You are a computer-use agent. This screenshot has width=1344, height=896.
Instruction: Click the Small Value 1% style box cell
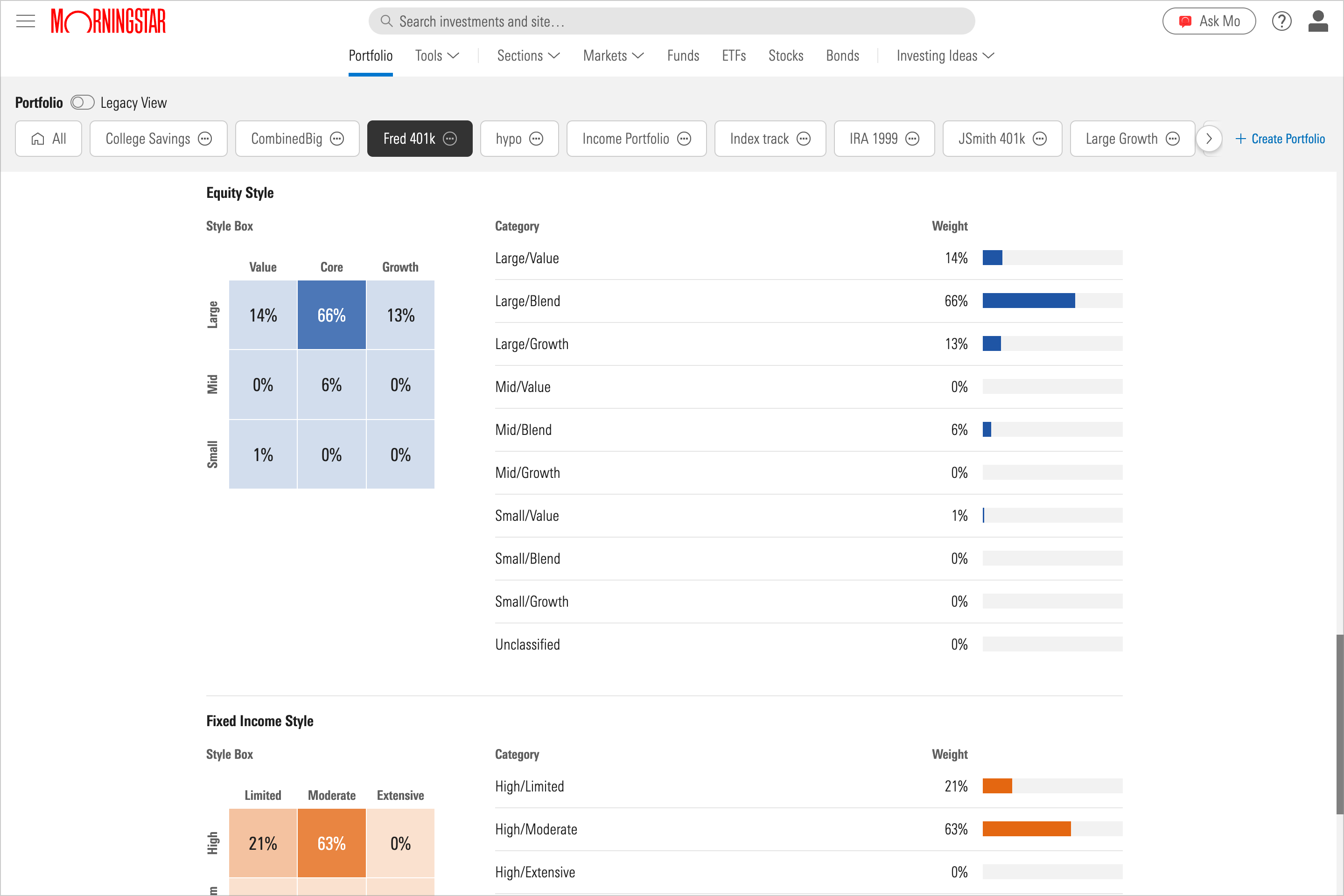pyautogui.click(x=263, y=454)
